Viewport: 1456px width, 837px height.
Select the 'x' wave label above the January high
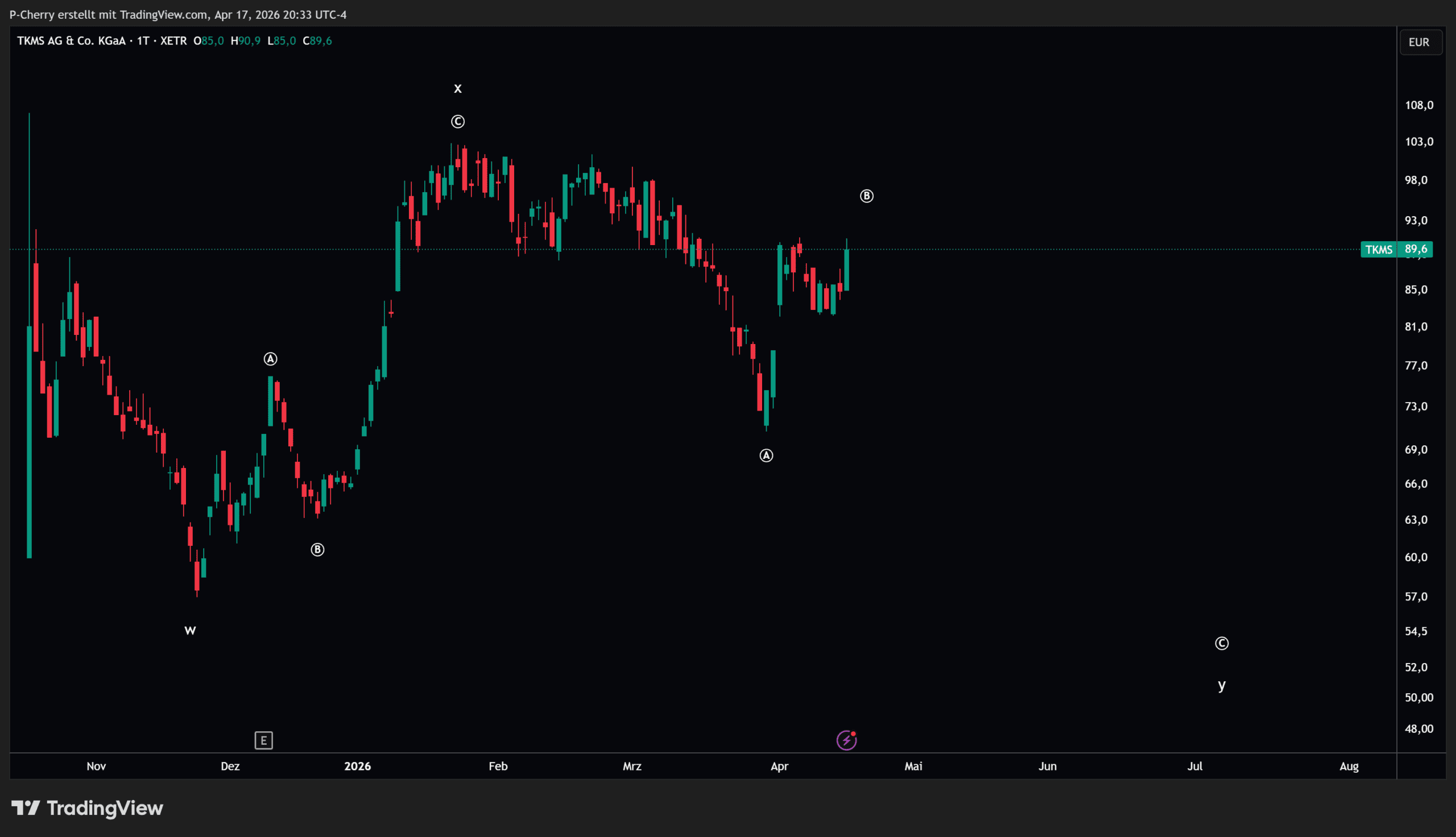(x=457, y=89)
